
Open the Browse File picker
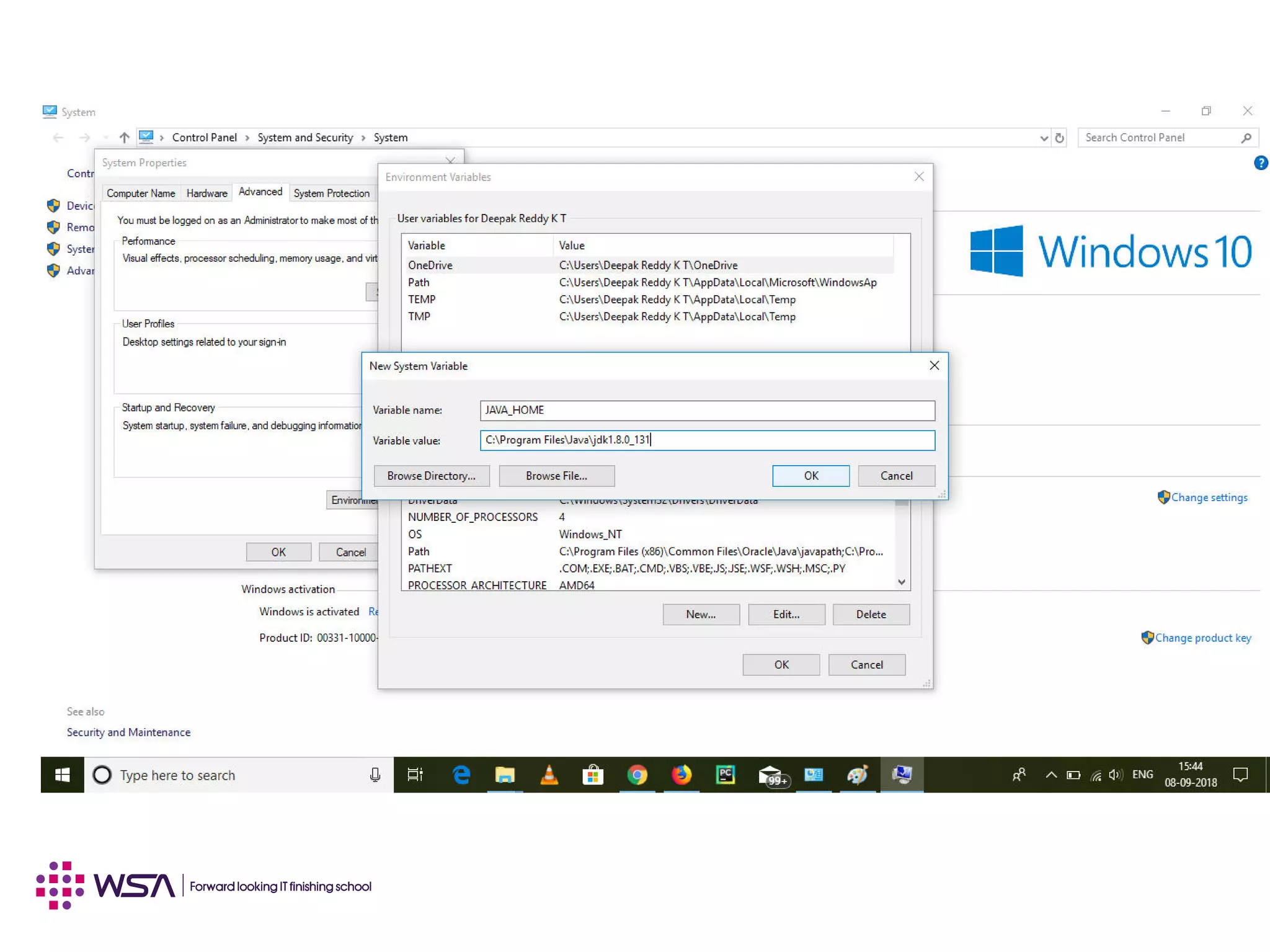(556, 476)
